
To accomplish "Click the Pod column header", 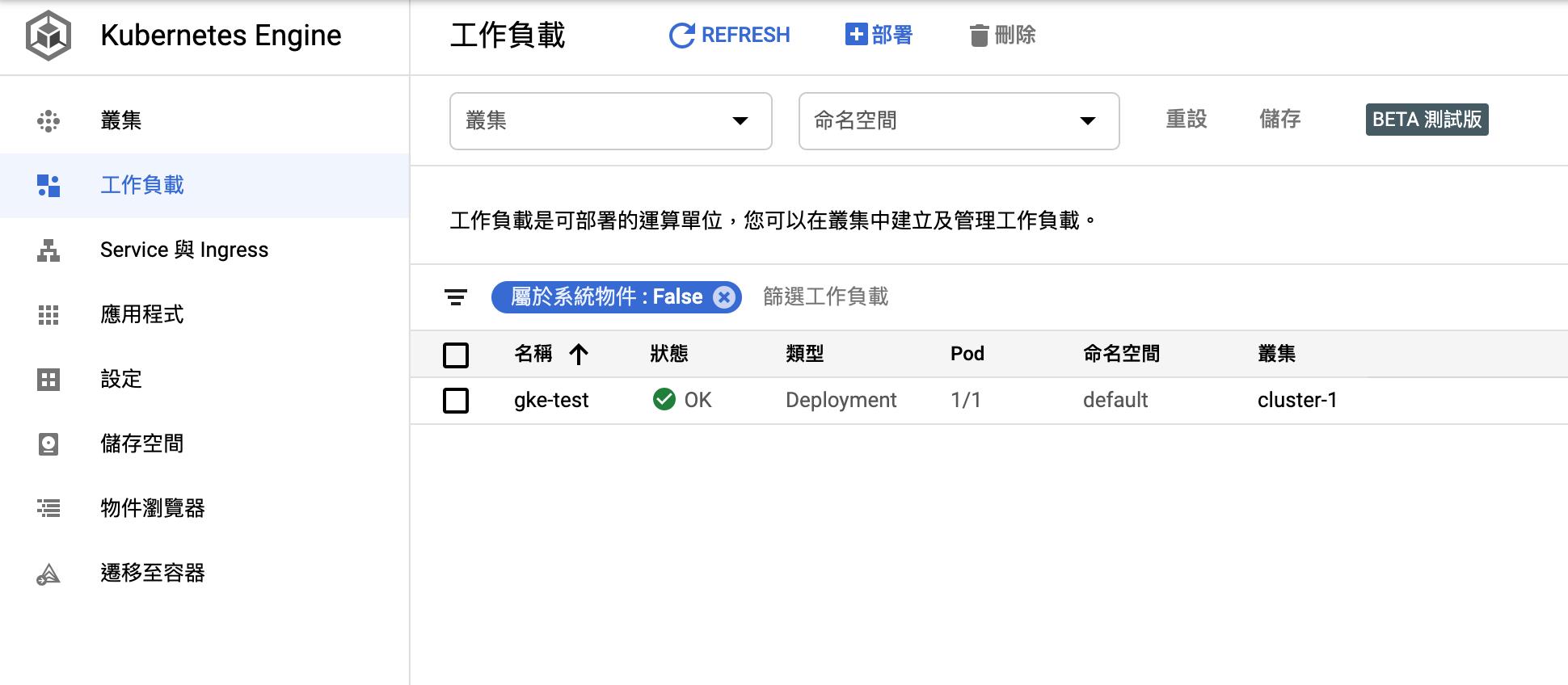I will point(967,354).
